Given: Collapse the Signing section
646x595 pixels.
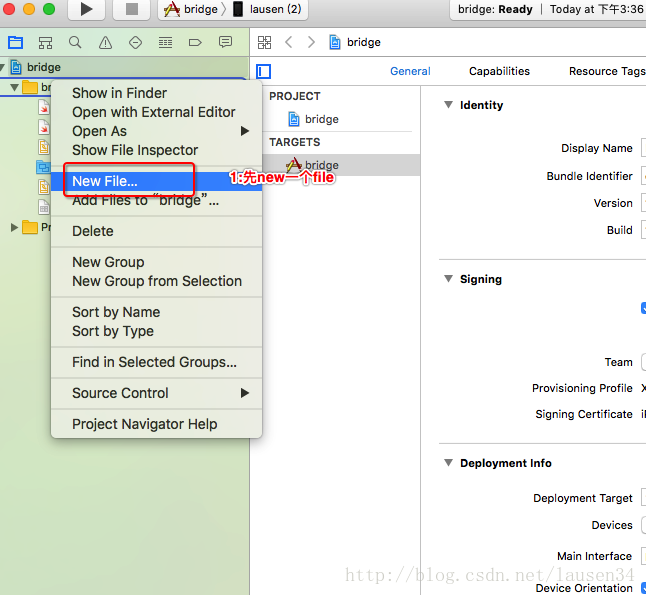Looking at the screenshot, I should (449, 279).
